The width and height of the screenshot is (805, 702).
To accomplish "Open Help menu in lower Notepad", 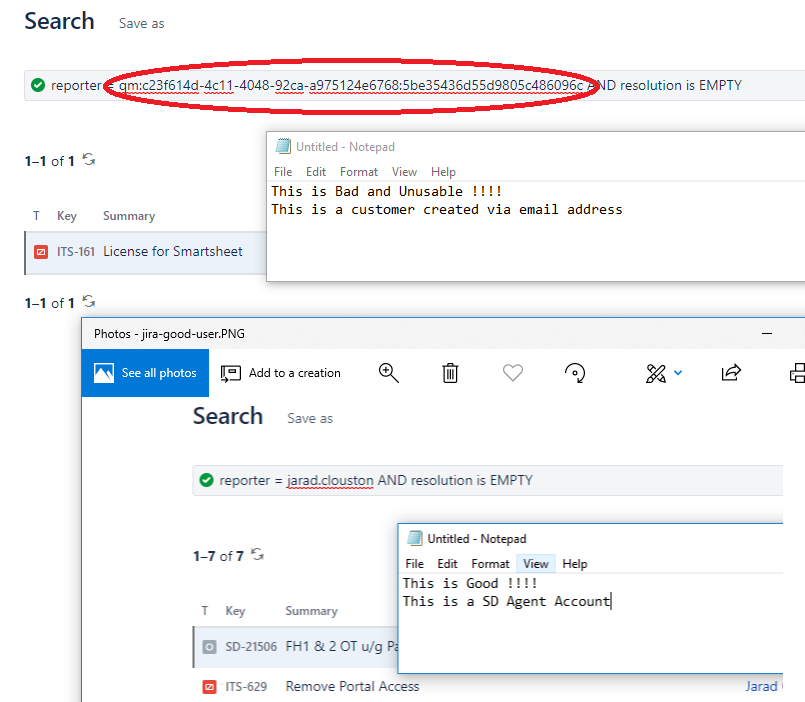I will point(574,564).
